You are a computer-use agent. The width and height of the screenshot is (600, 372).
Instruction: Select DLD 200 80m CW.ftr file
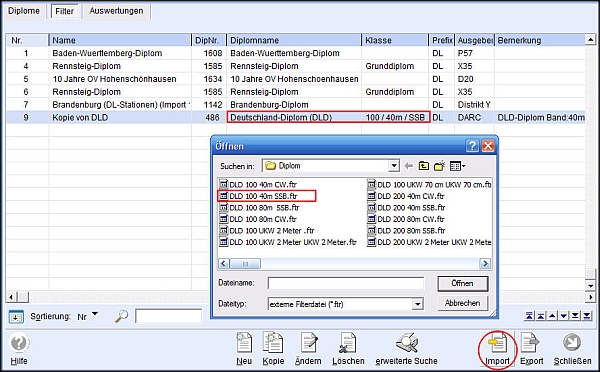click(x=406, y=219)
